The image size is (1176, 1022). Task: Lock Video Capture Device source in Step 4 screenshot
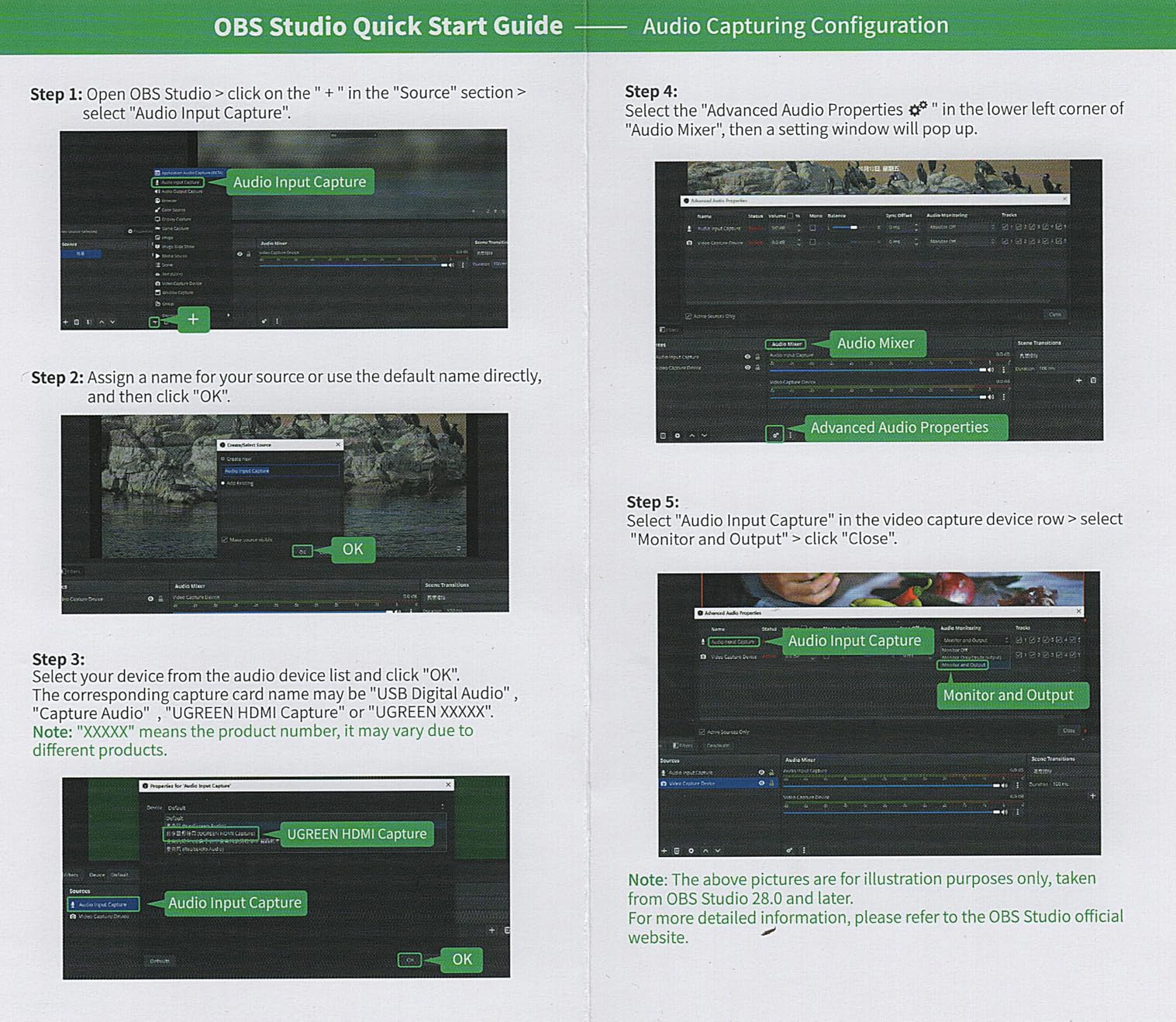(757, 368)
